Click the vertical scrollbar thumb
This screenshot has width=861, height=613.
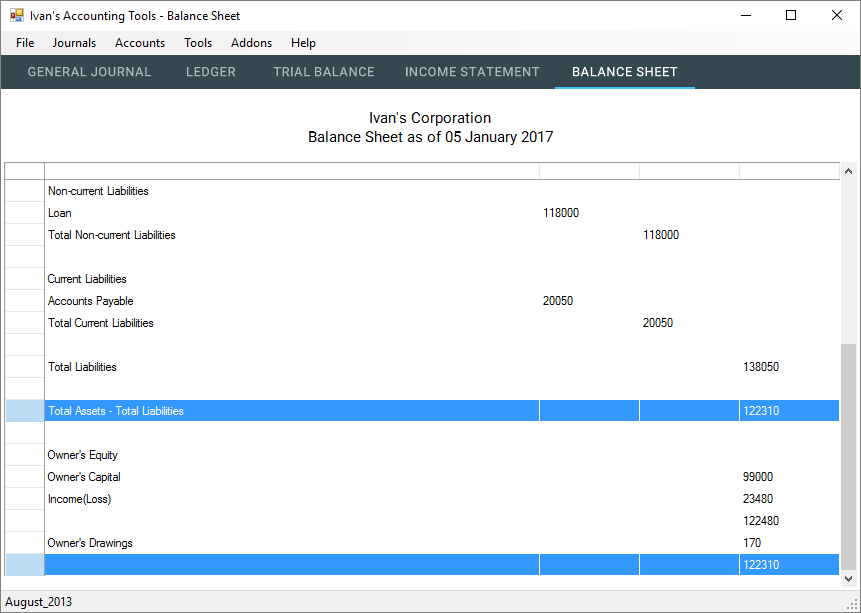click(x=848, y=455)
